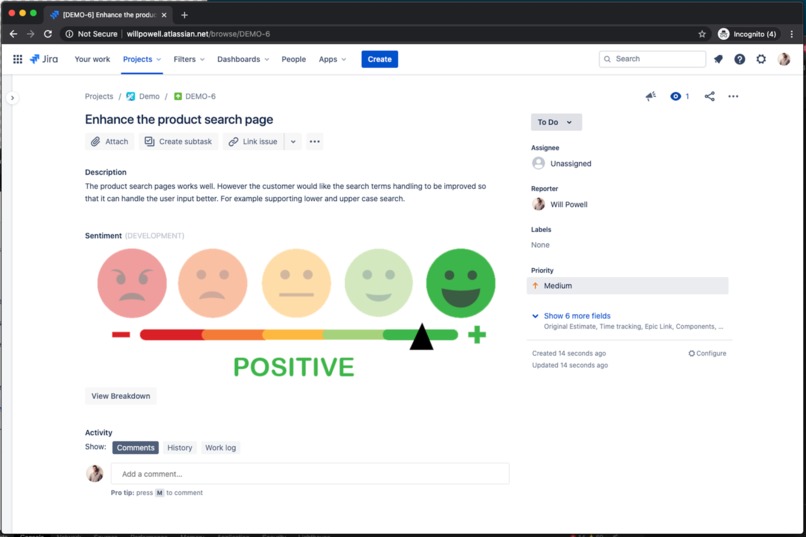Open the more actions ellipsis beside Link issue
Viewport: 806px width, 537px height.
[x=315, y=141]
